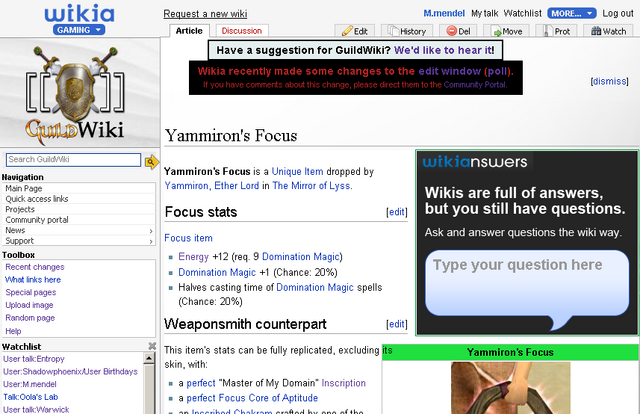640x414 pixels.
Task: Open Yammiron, Ether Lord link
Action: pos(211,186)
